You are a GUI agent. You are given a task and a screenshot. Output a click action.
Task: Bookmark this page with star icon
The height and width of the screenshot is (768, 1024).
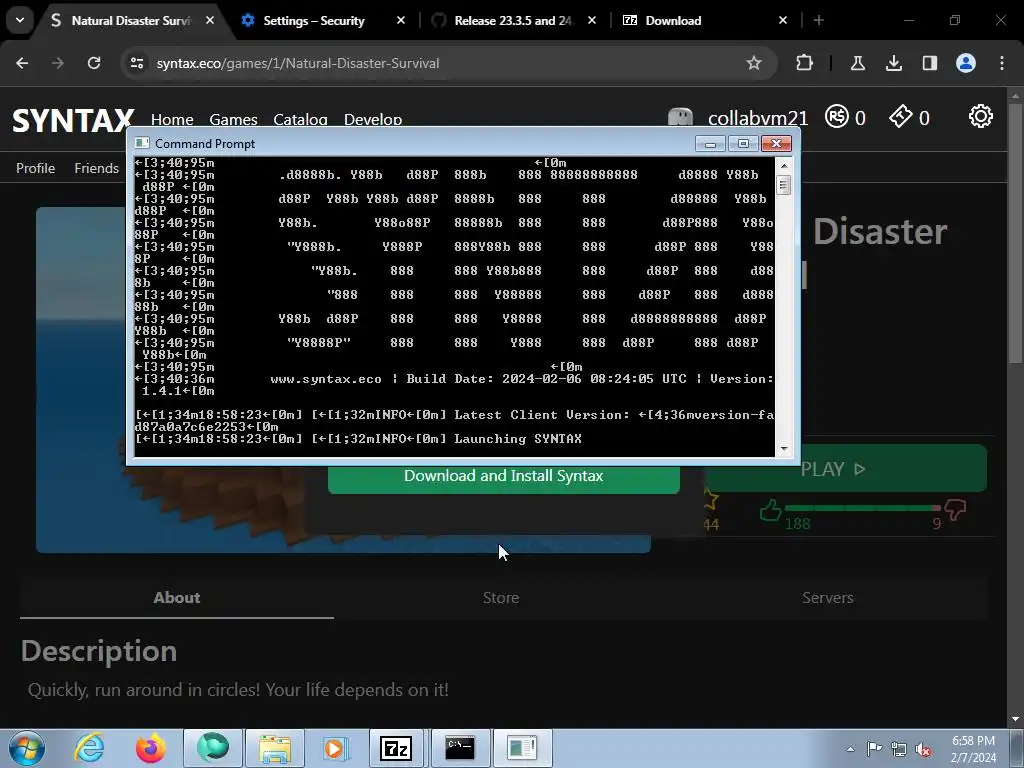[x=754, y=63]
